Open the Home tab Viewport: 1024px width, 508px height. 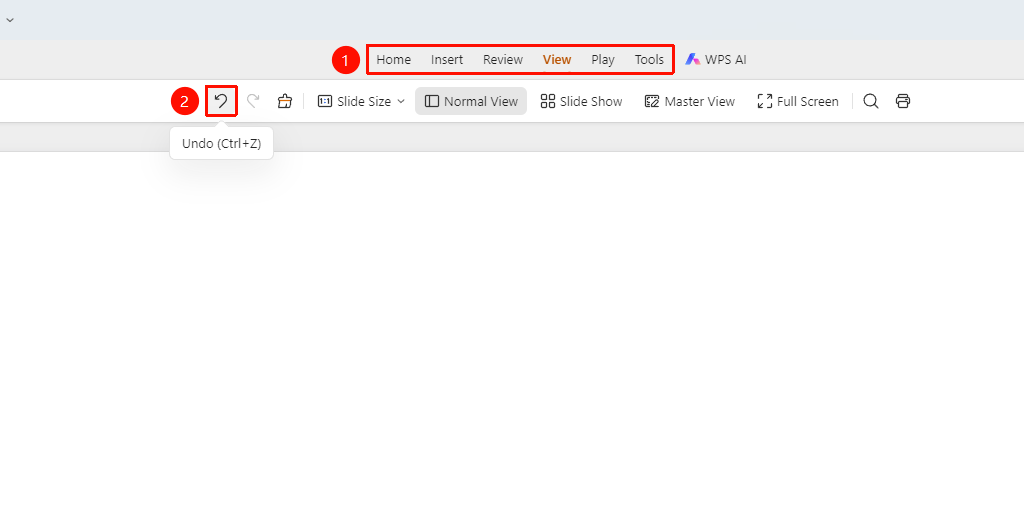pyautogui.click(x=394, y=60)
